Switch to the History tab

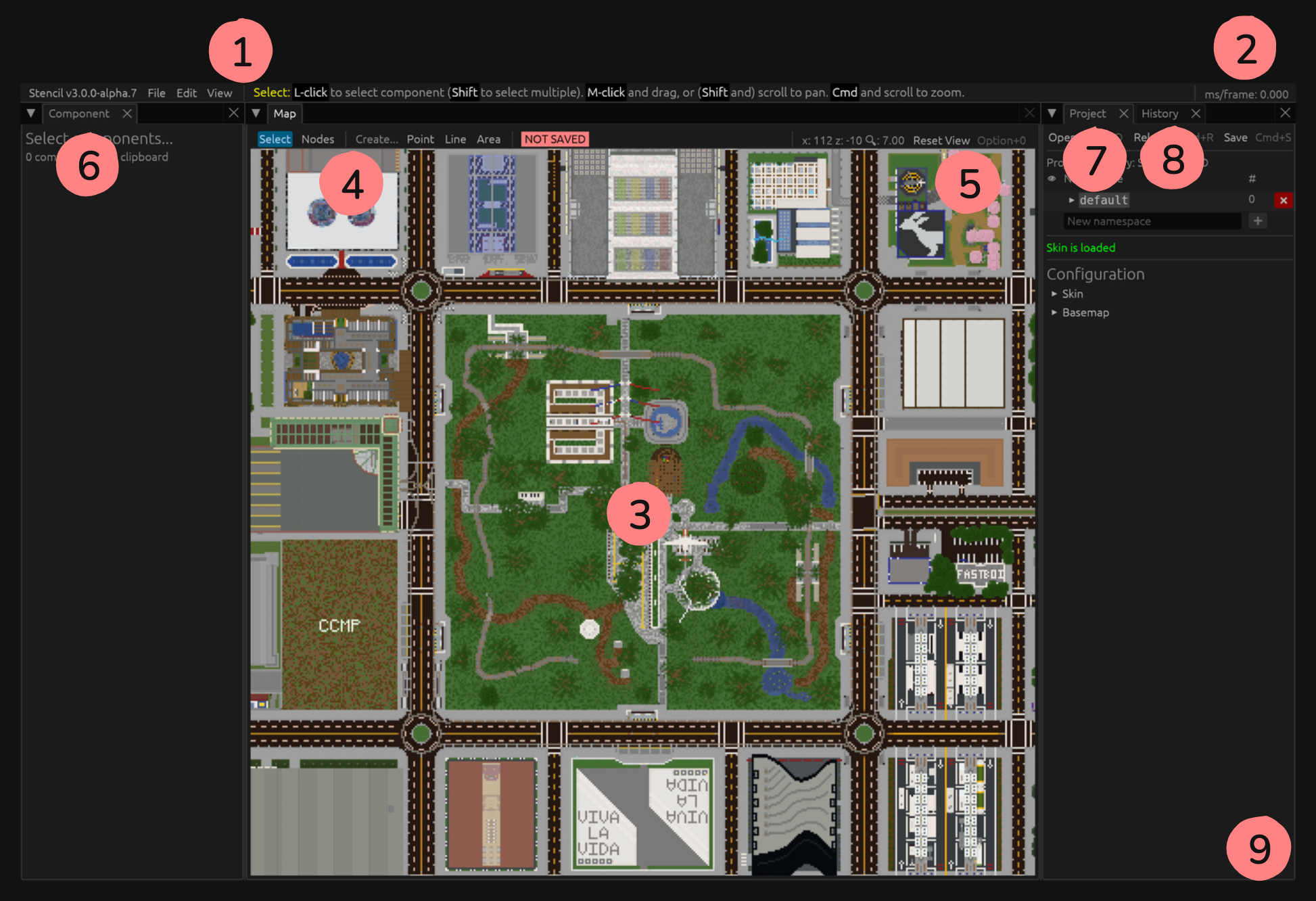pos(1159,114)
